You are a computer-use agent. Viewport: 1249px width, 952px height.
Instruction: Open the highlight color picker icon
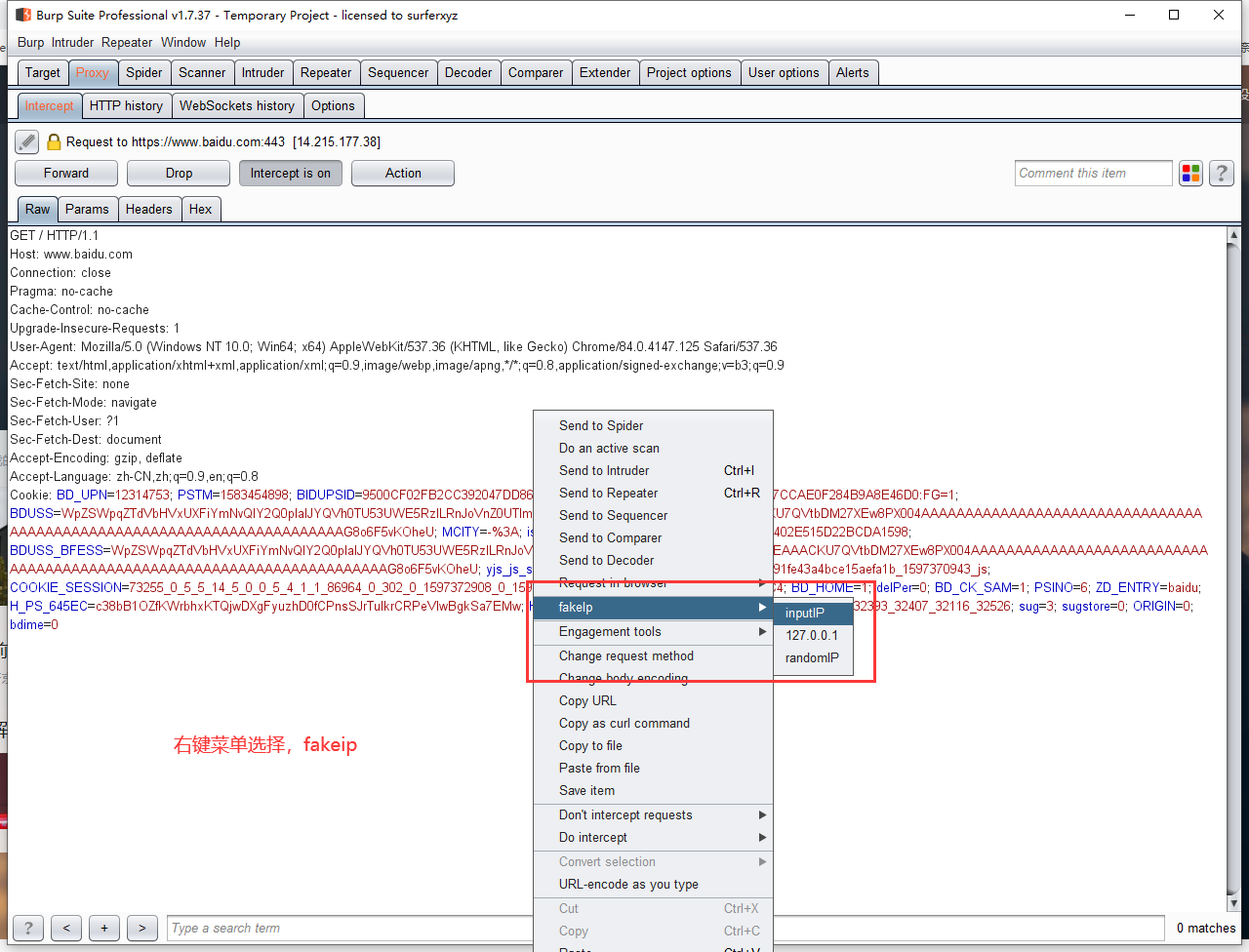1190,173
